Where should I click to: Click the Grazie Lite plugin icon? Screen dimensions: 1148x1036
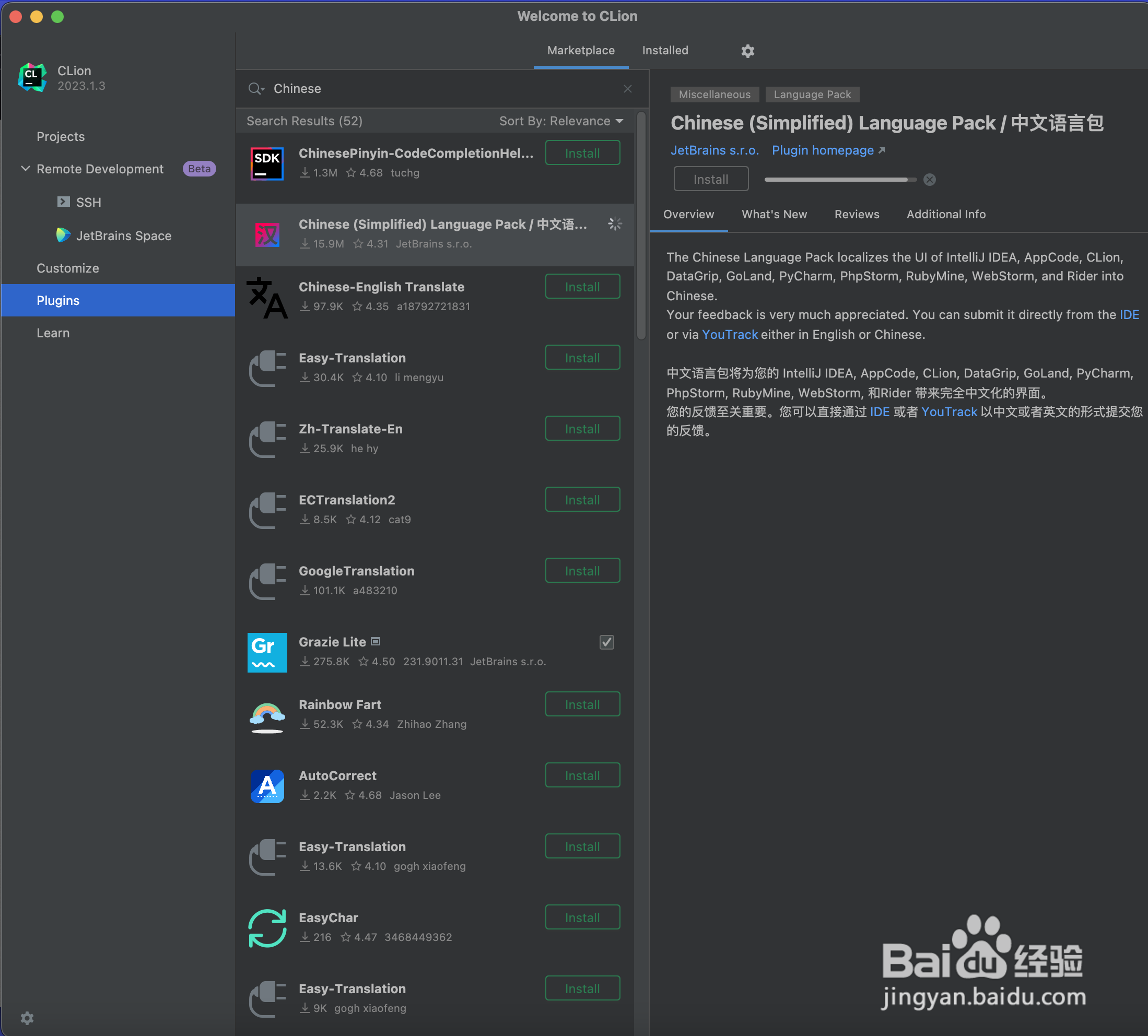tap(267, 652)
